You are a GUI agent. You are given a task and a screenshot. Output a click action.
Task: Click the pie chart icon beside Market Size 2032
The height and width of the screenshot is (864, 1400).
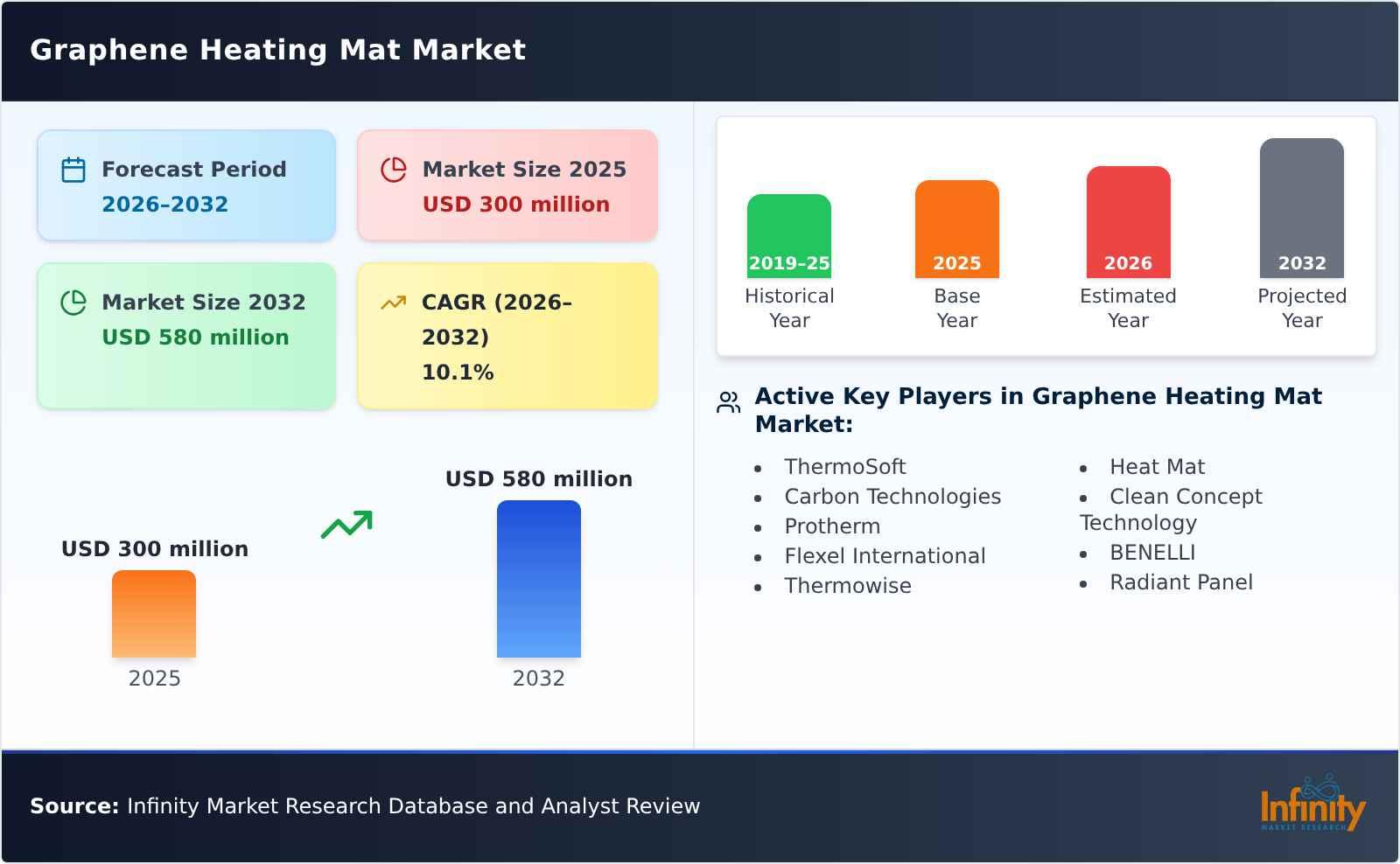click(74, 302)
